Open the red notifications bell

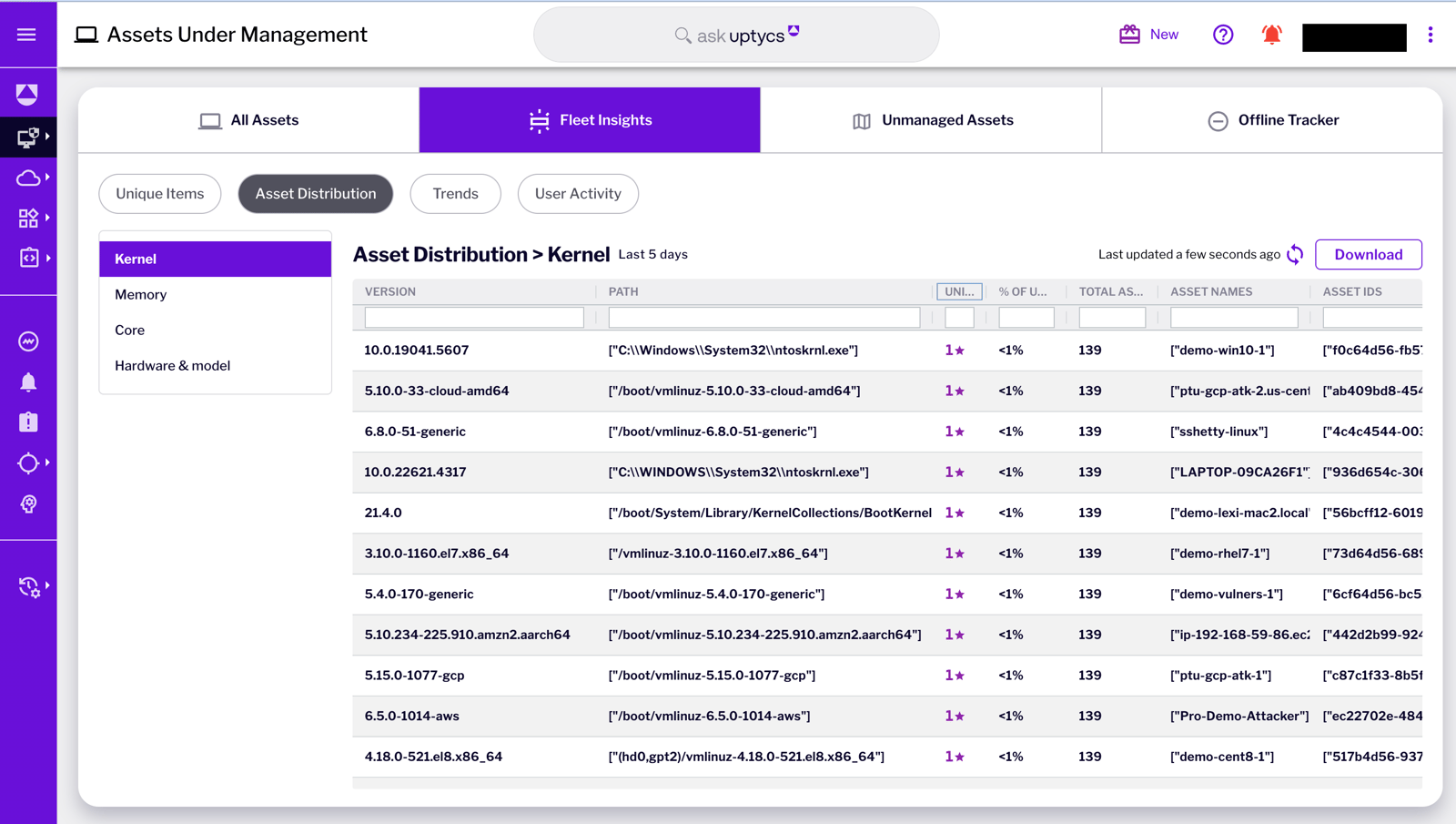click(1271, 35)
